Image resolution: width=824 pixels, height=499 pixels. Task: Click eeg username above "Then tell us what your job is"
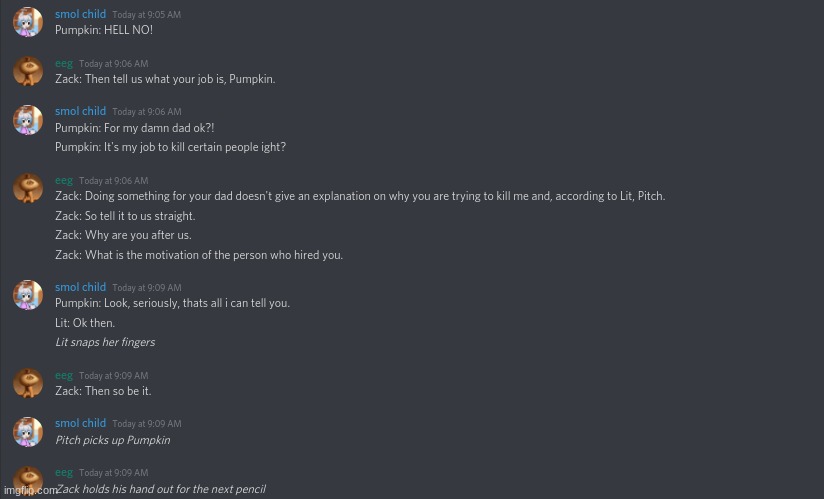coord(64,63)
